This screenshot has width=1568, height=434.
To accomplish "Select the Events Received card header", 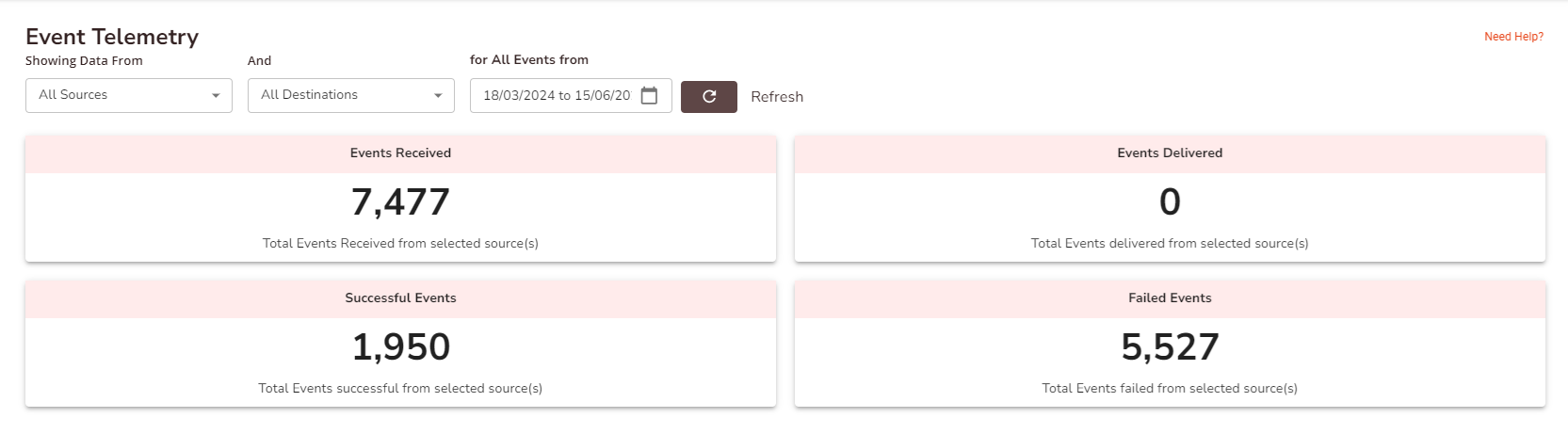I will (x=400, y=153).
